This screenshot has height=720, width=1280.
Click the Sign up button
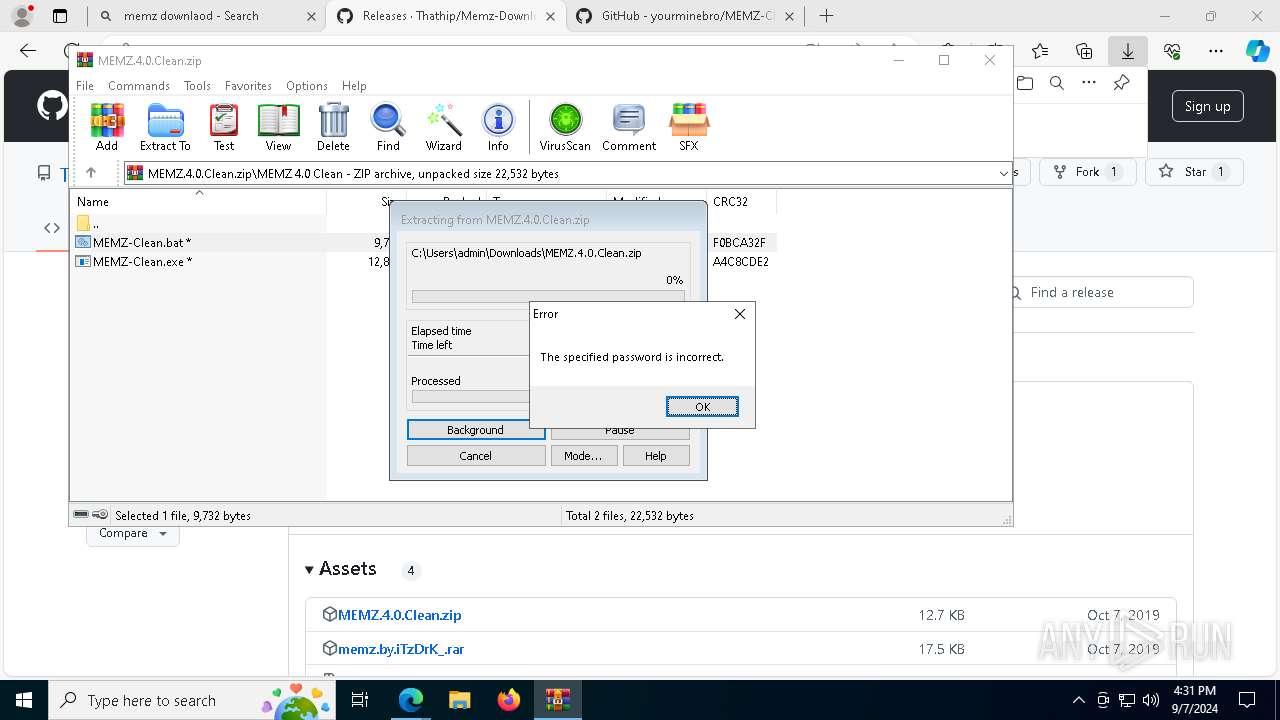[1207, 106]
